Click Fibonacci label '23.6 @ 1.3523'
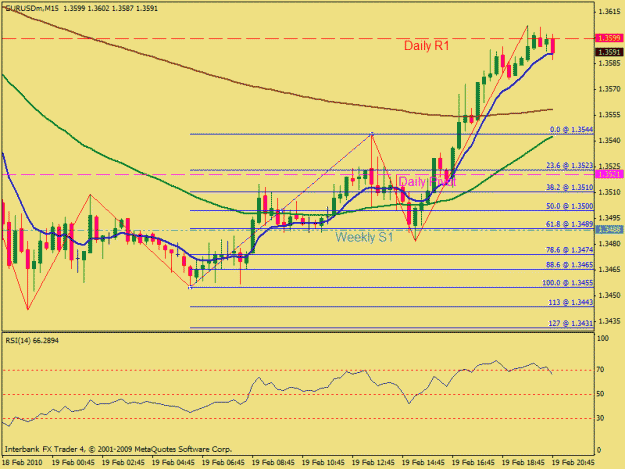The image size is (625, 469). [x=569, y=165]
